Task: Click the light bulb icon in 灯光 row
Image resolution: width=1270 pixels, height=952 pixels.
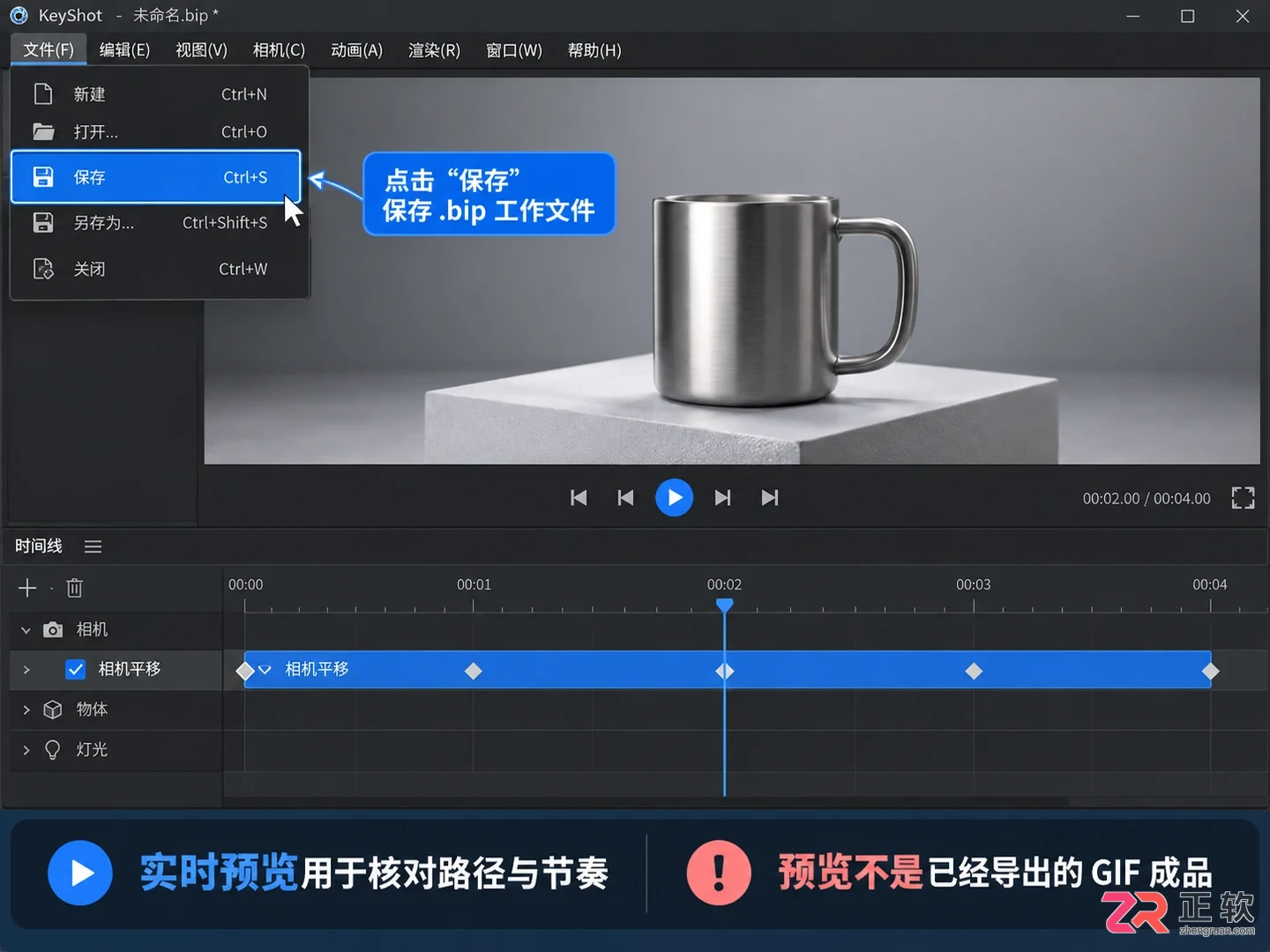Action: (53, 750)
